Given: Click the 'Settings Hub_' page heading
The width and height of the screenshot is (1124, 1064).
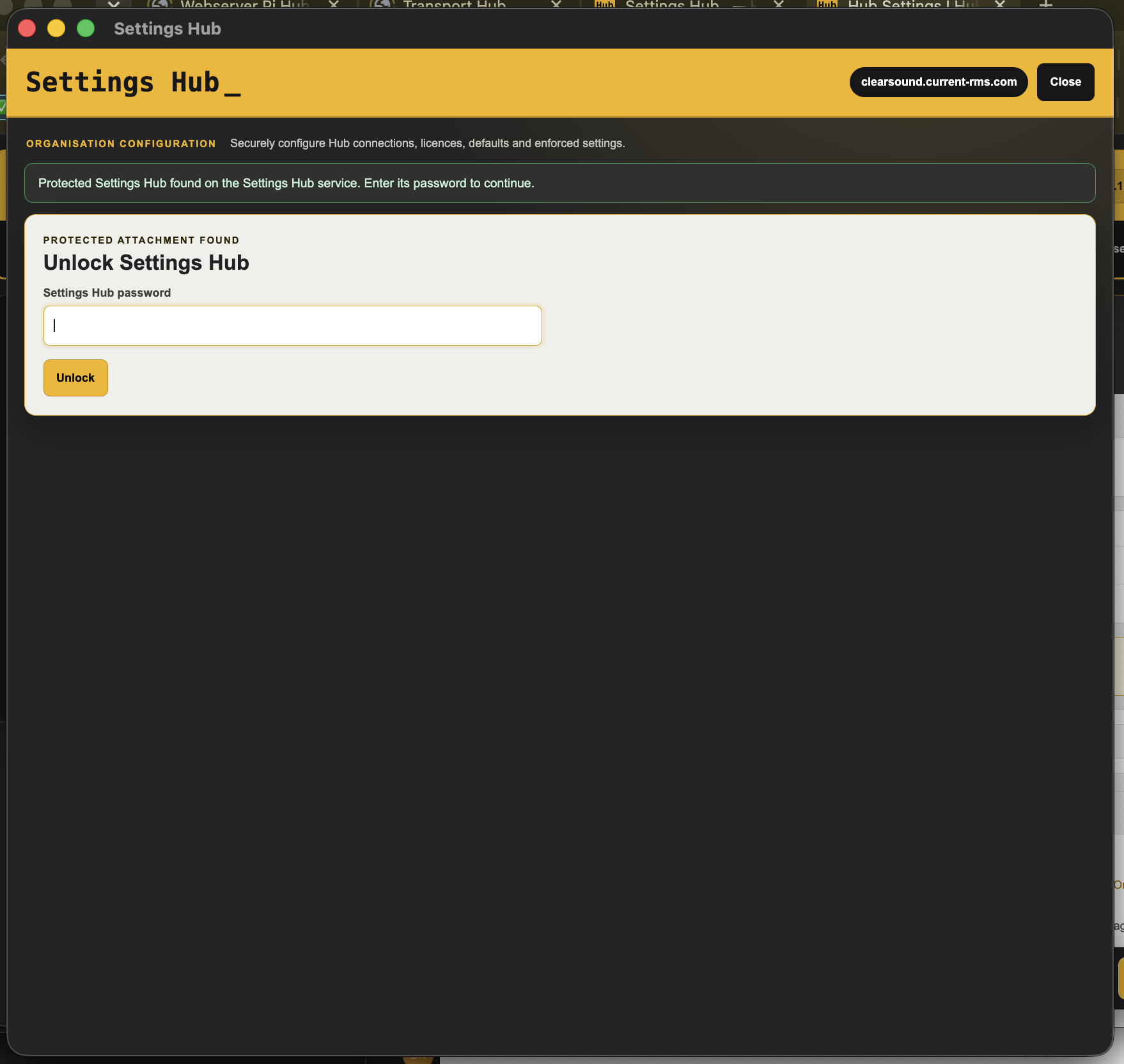Looking at the screenshot, I should pos(134,82).
